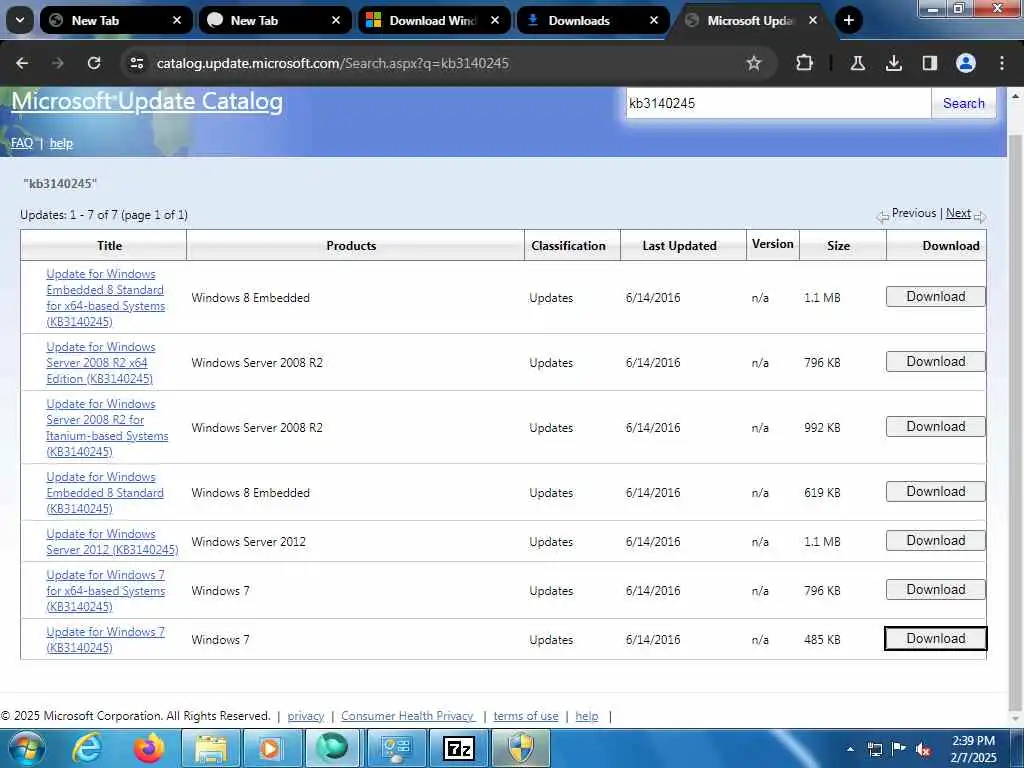Open the footer help link

[586, 716]
